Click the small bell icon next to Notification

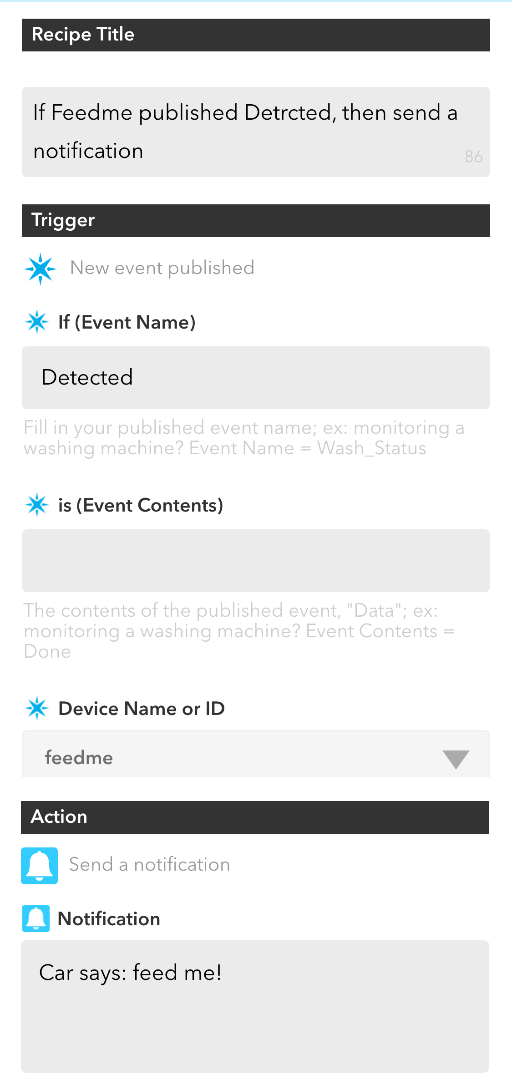[36, 918]
